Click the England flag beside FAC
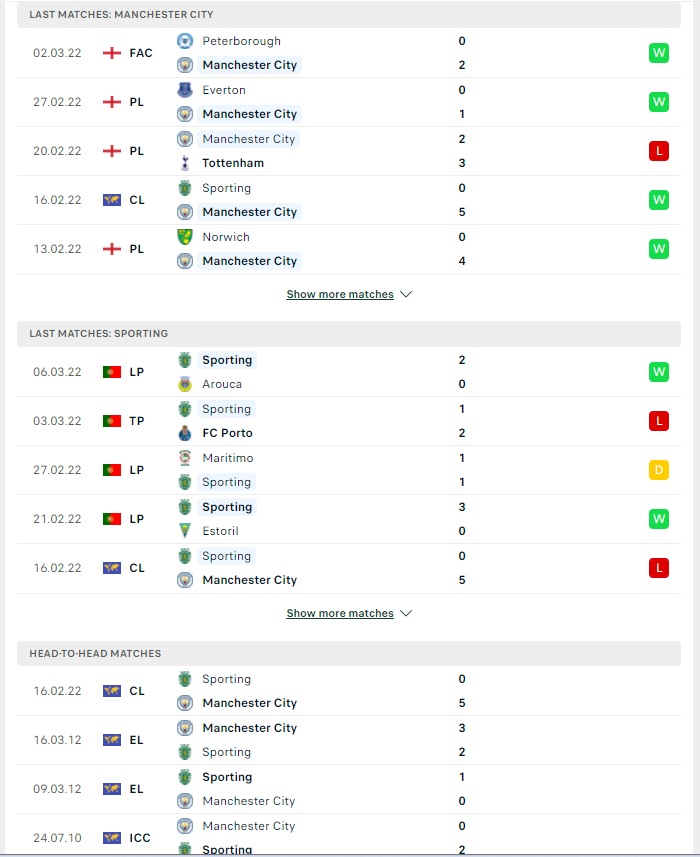The height and width of the screenshot is (857, 700). click(x=111, y=53)
